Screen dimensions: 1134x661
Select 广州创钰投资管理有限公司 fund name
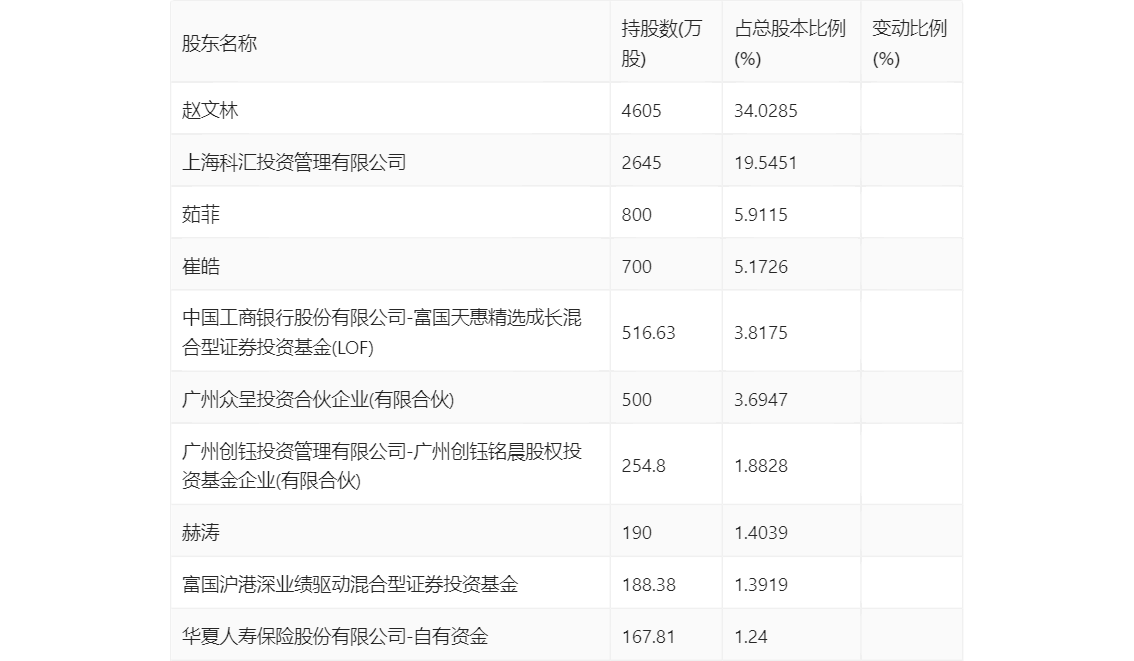tap(382, 466)
